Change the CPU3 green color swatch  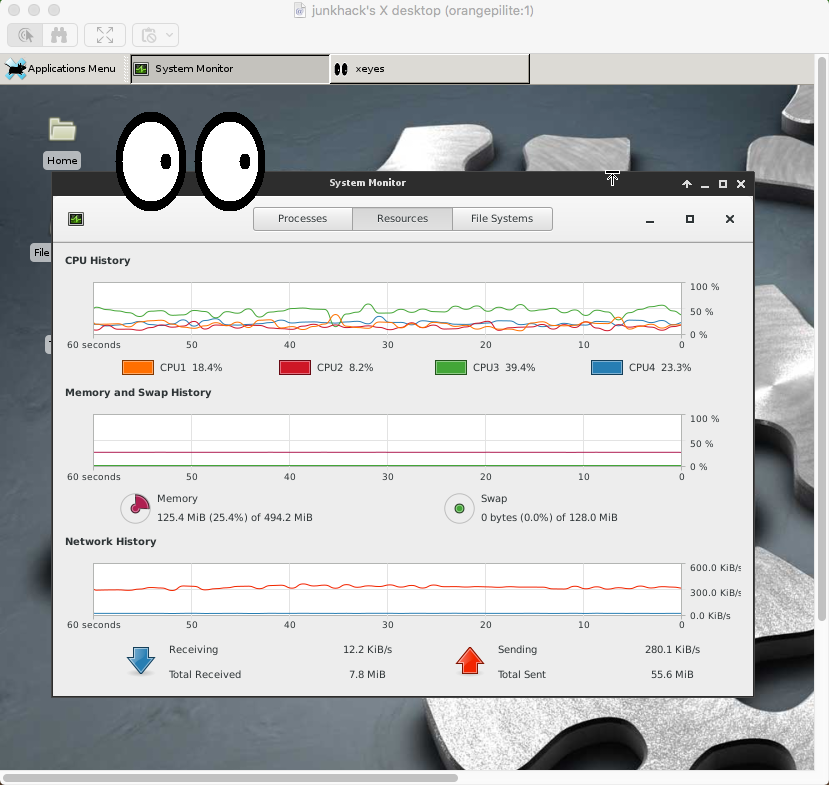point(450,367)
